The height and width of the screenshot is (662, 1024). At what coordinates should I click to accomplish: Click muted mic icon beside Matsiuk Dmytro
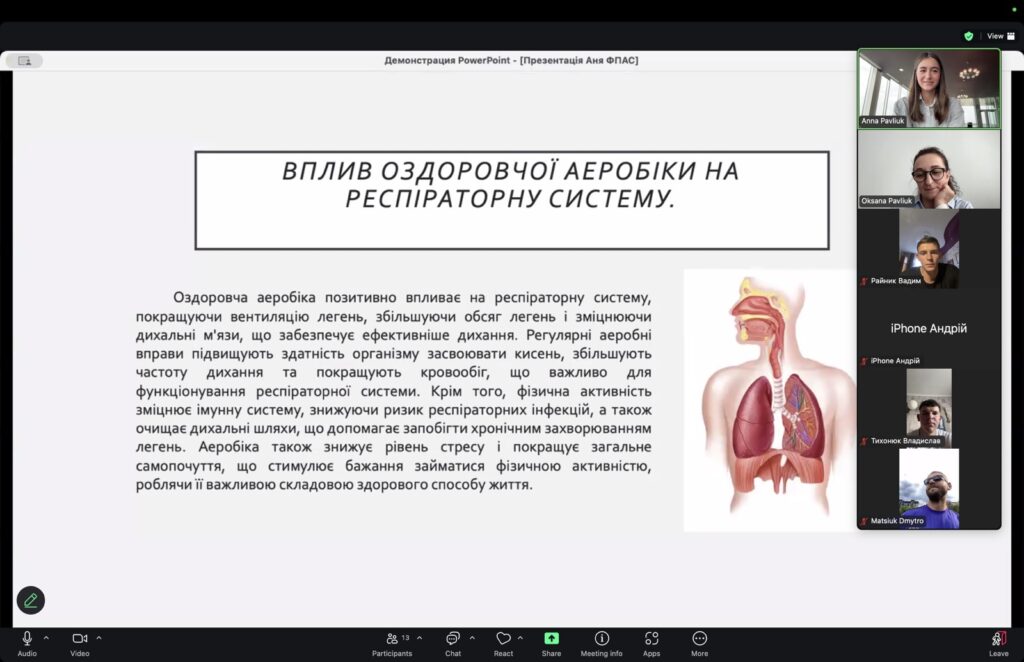(864, 521)
